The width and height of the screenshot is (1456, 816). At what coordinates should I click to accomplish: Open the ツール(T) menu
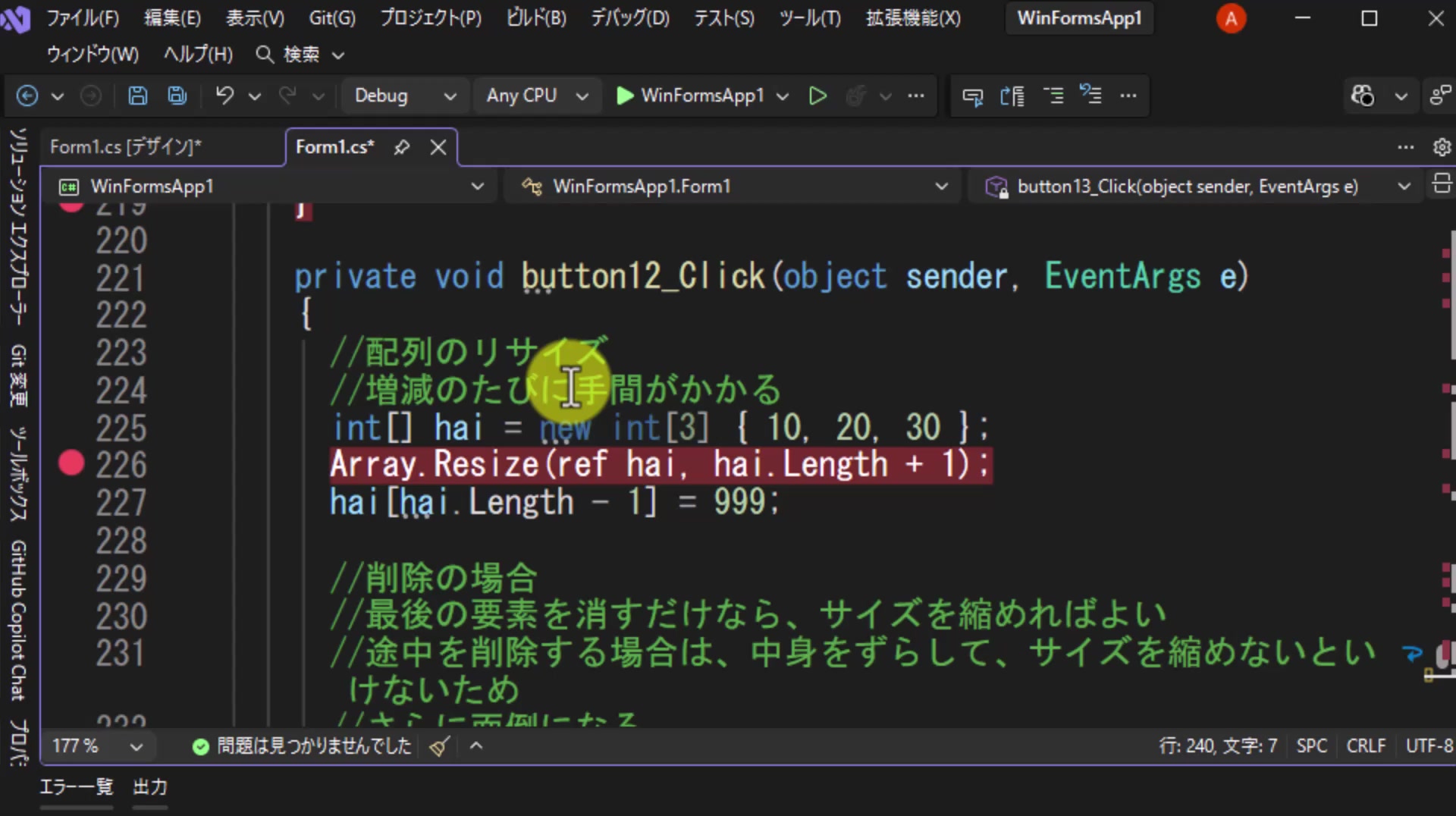(x=810, y=18)
